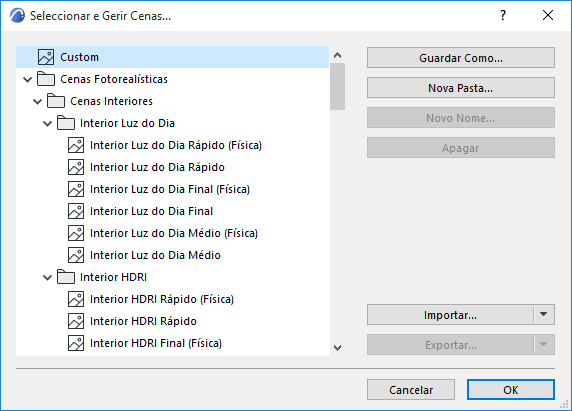This screenshot has height=411, width=572.
Task: Click scene icon for Interior Luz do Dia Médio (Física)
Action: (x=76, y=233)
